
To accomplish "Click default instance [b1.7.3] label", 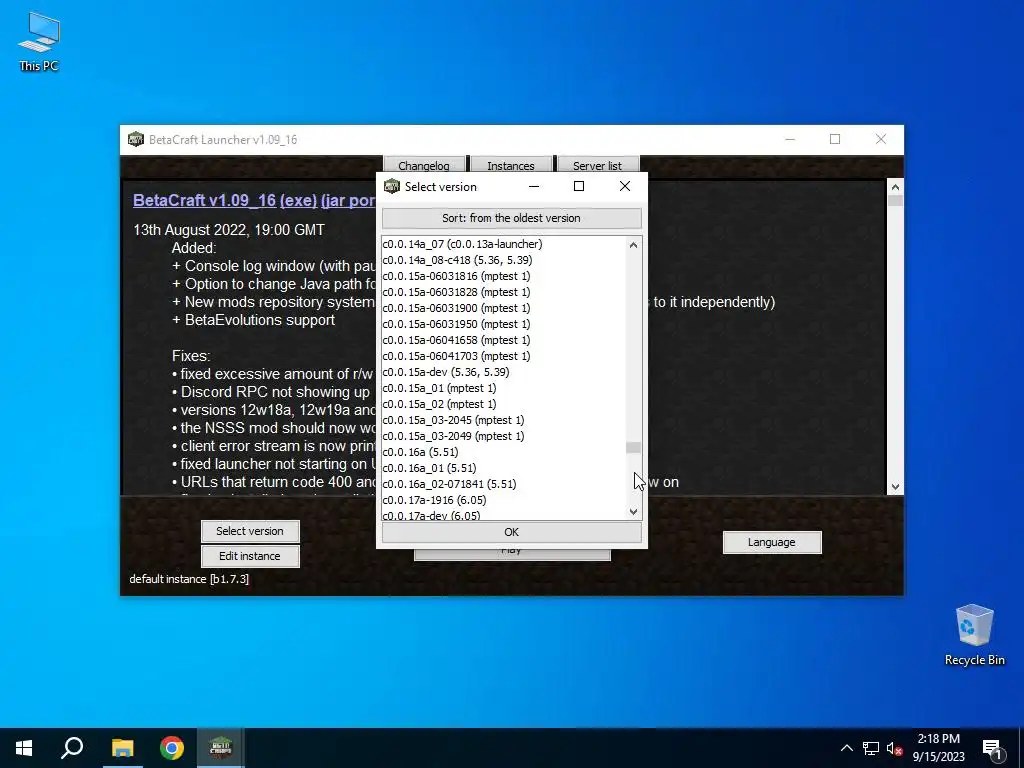I will (189, 579).
